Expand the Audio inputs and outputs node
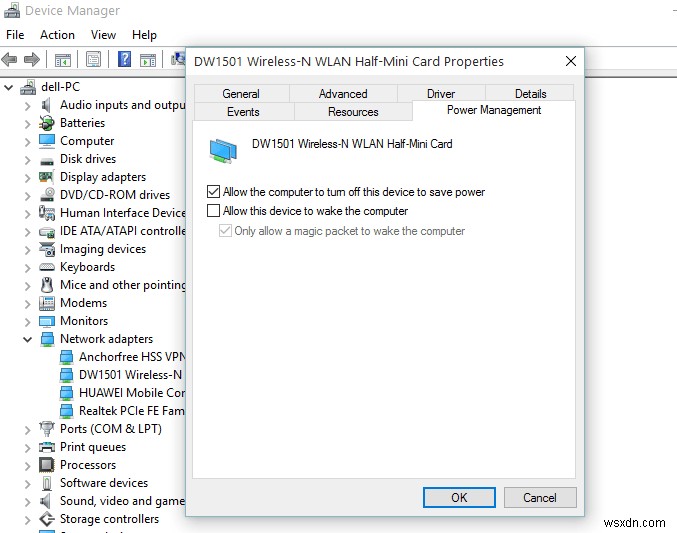 coord(28,105)
